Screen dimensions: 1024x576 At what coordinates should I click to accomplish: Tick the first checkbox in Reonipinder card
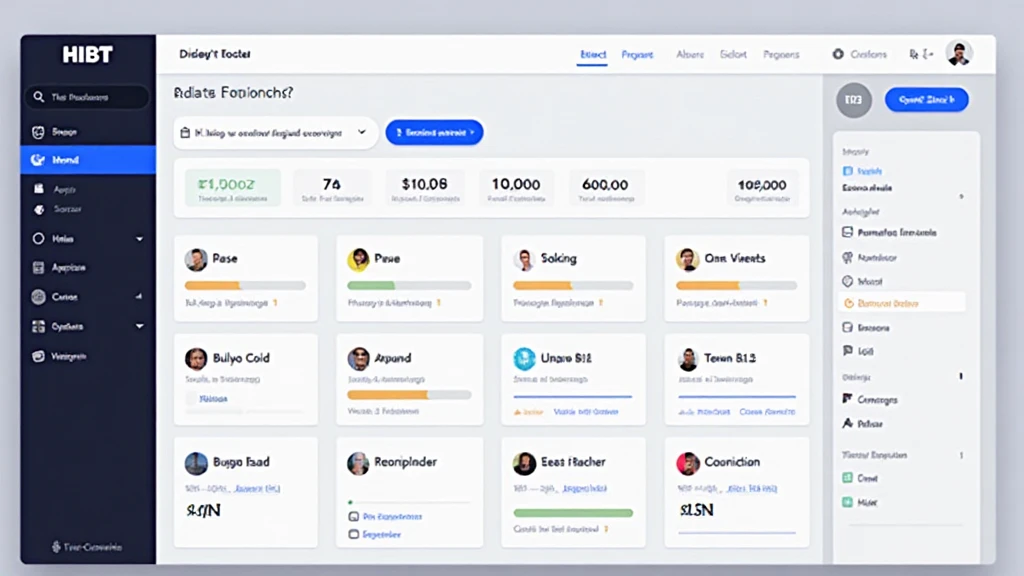click(x=353, y=517)
